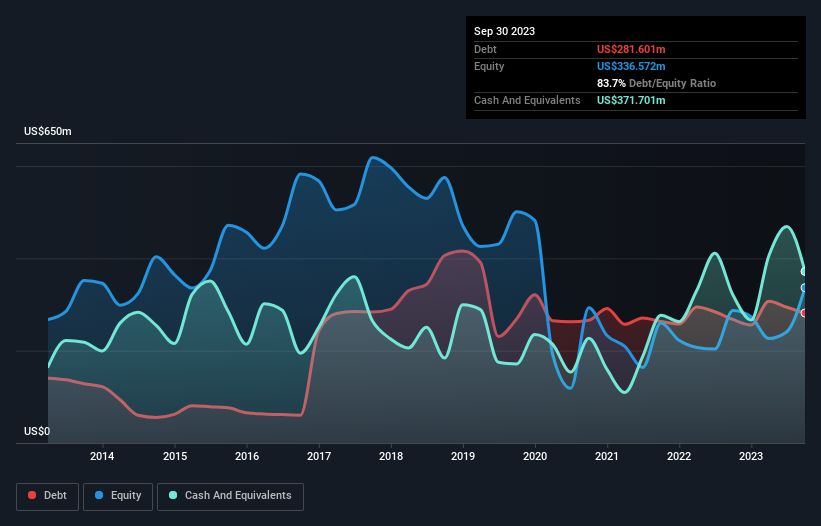Click the US$650m y-axis label
Image resolution: width=821 pixels, height=526 pixels.
48,131
